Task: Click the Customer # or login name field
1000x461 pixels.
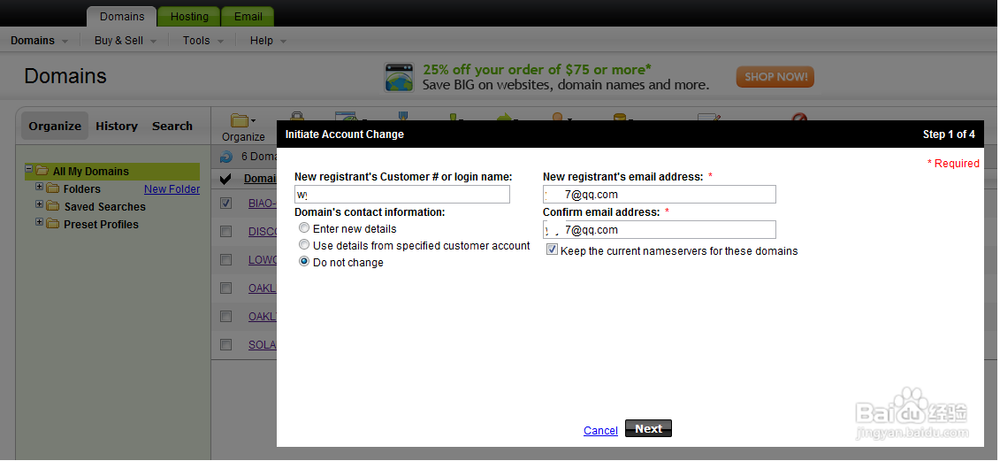Action: point(402,194)
